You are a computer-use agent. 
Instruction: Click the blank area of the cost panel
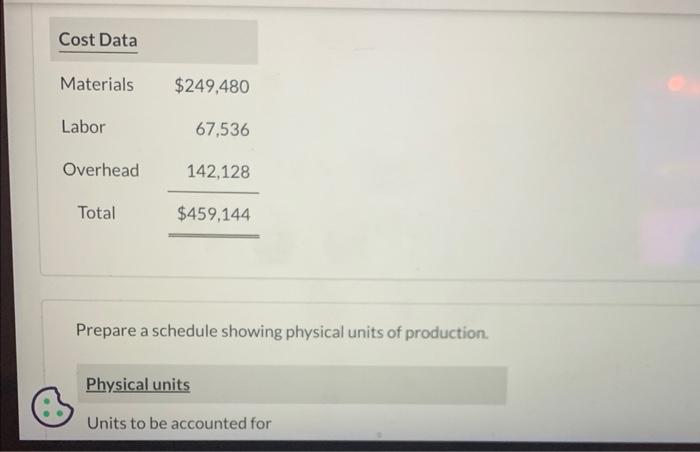446,156
